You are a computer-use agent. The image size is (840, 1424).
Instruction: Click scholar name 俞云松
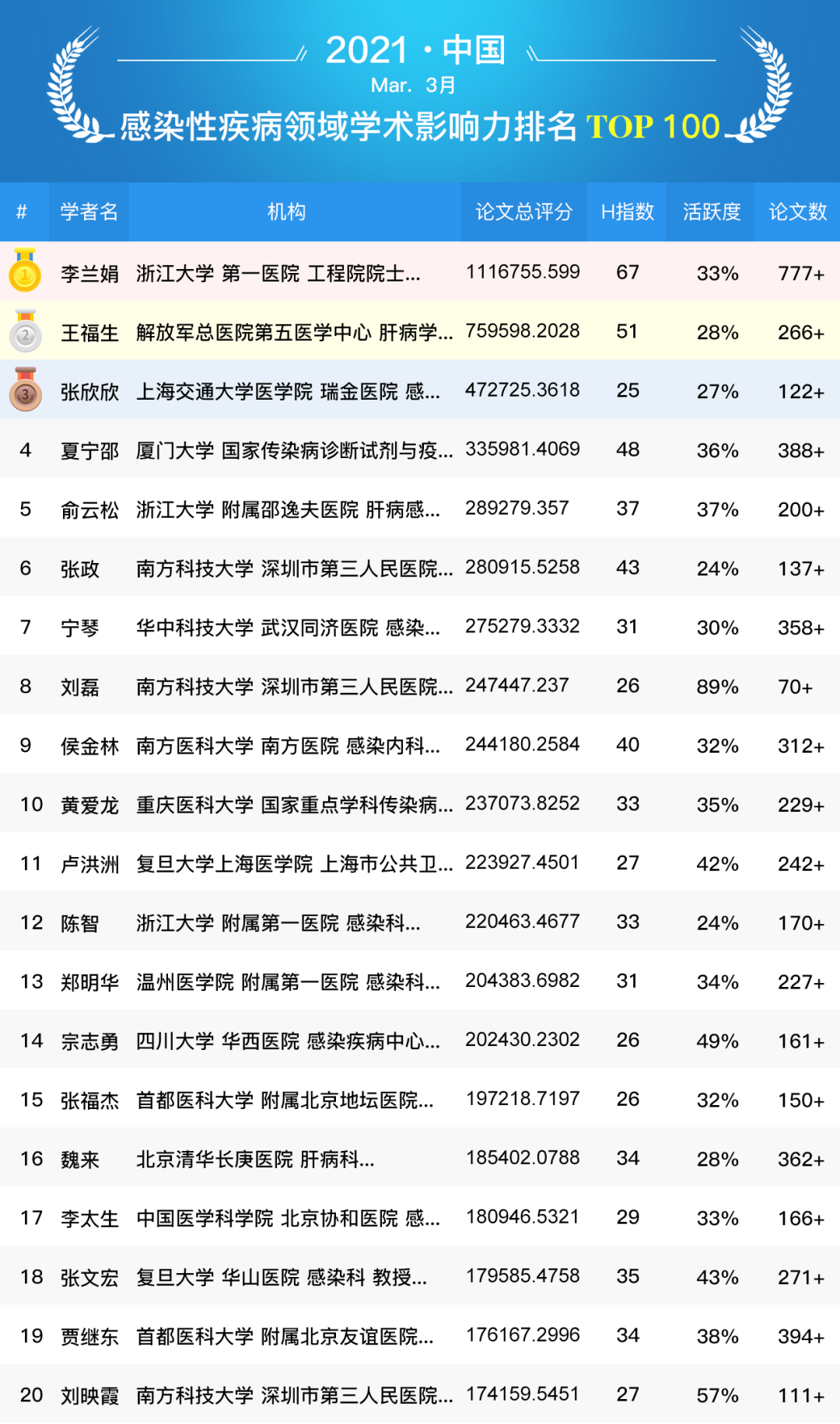90,510
